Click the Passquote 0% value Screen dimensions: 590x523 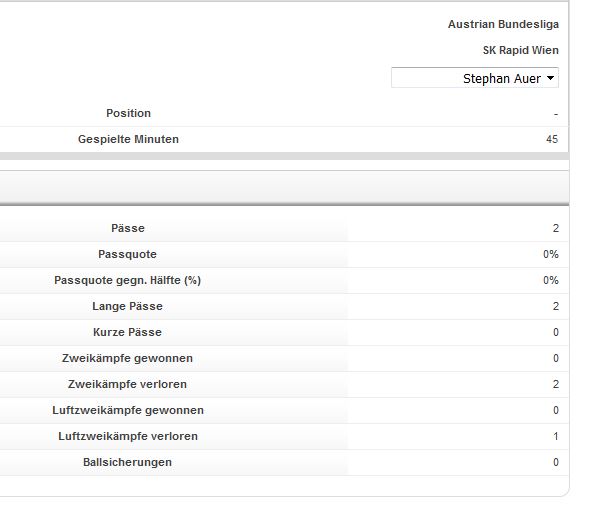click(x=551, y=254)
